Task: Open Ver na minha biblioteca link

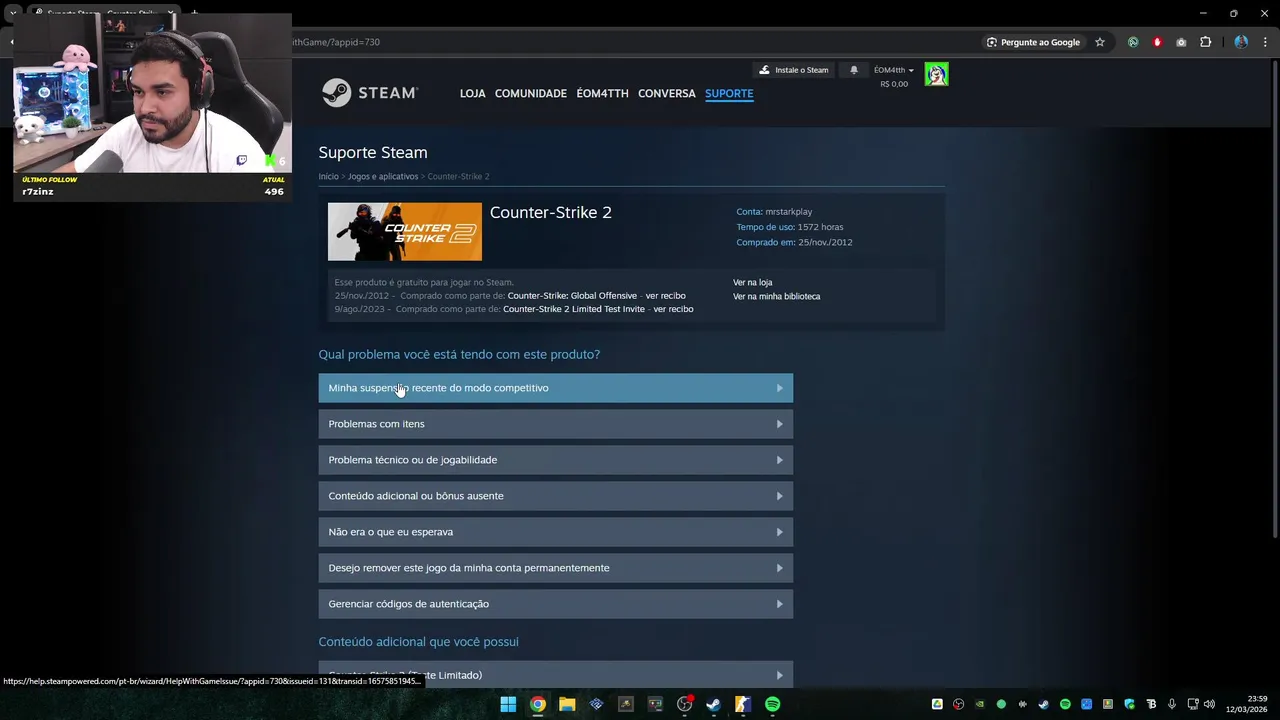Action: coord(776,296)
